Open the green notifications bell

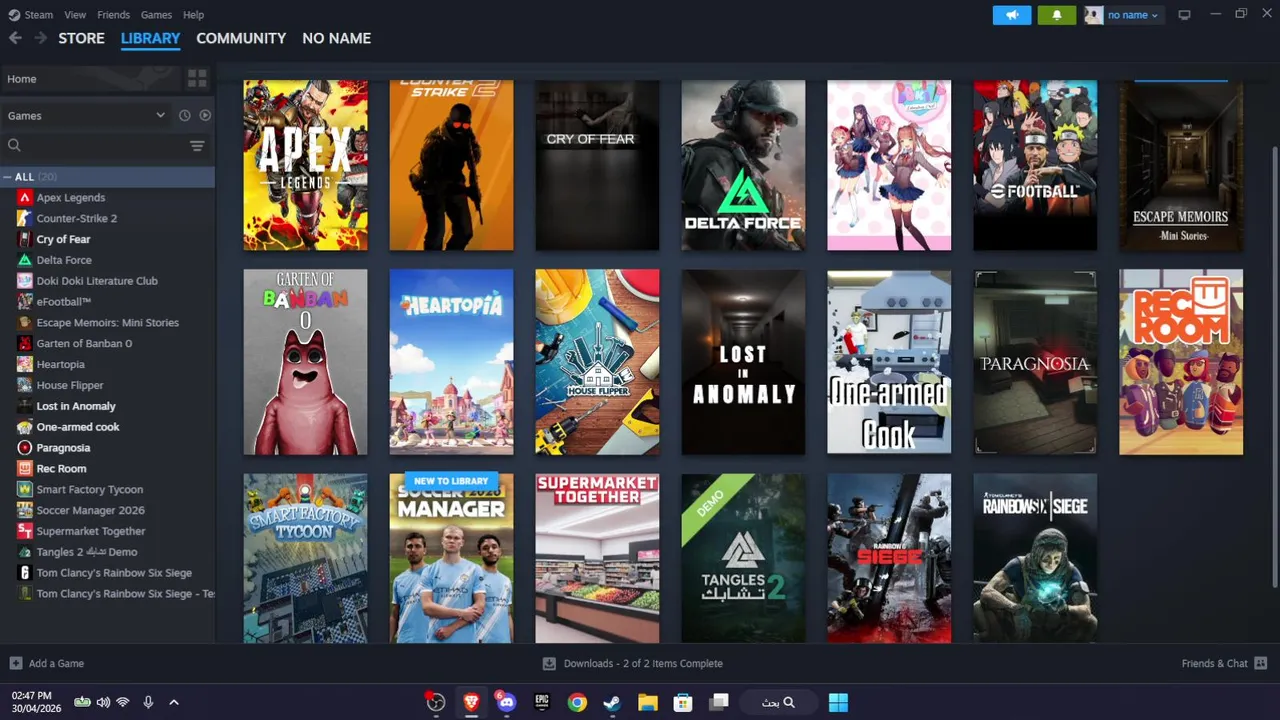(x=1056, y=15)
